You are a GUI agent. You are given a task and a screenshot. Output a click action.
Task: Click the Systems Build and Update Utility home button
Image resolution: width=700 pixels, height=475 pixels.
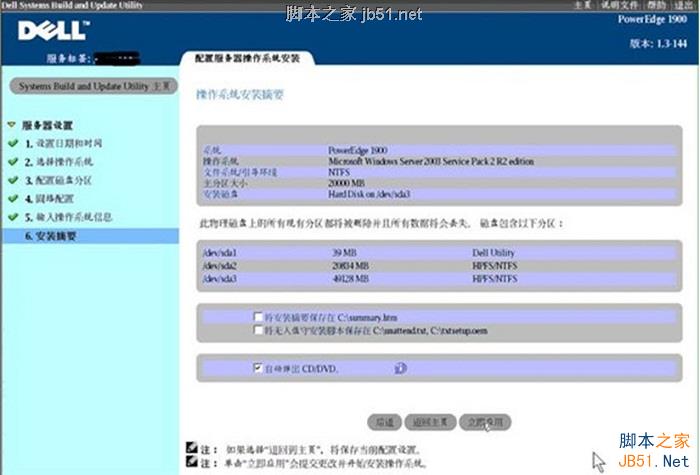pos(94,86)
